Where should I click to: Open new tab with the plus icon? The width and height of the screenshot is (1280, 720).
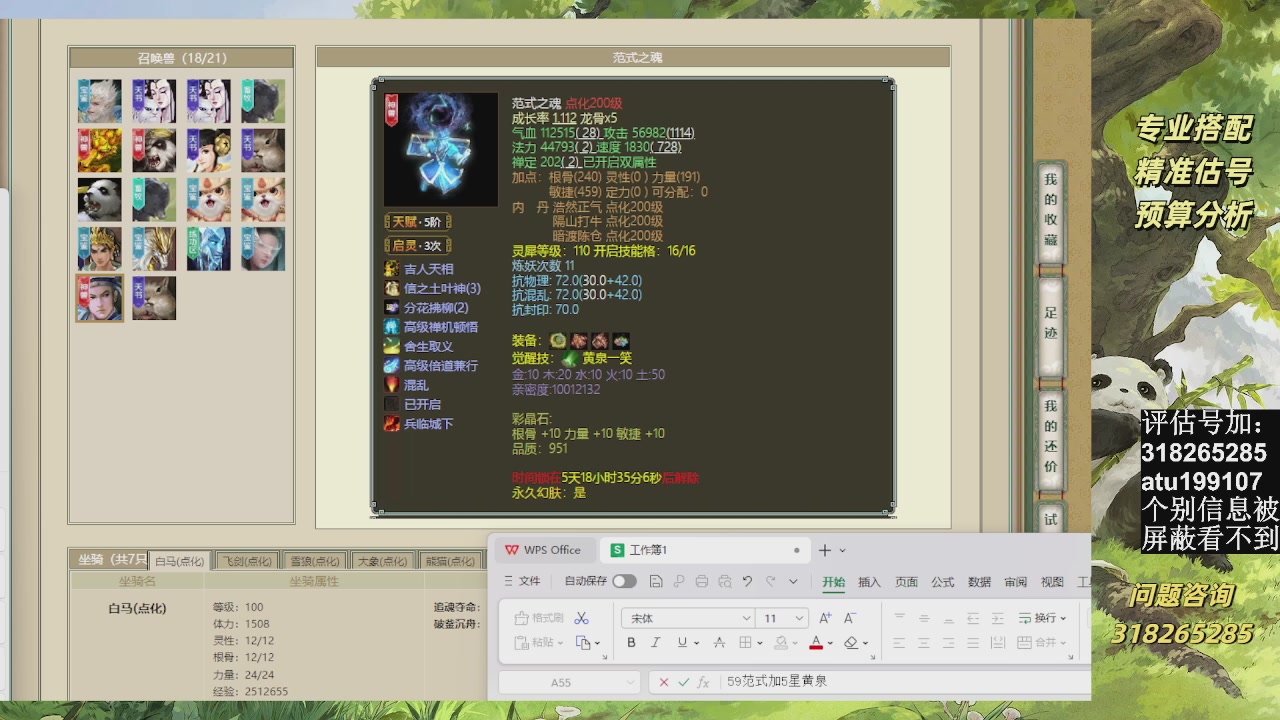tap(825, 550)
